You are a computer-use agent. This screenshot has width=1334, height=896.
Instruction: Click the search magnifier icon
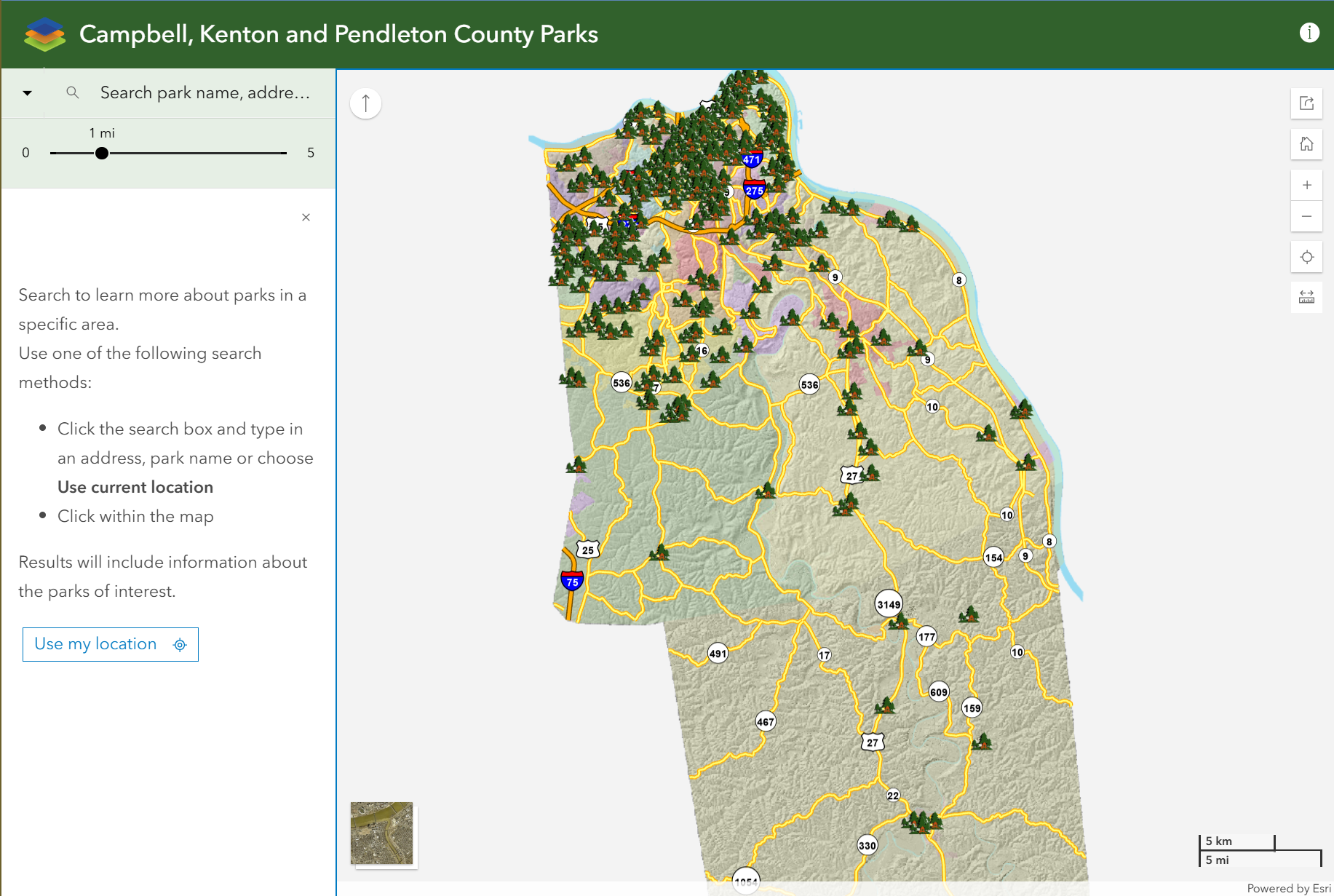[x=72, y=92]
